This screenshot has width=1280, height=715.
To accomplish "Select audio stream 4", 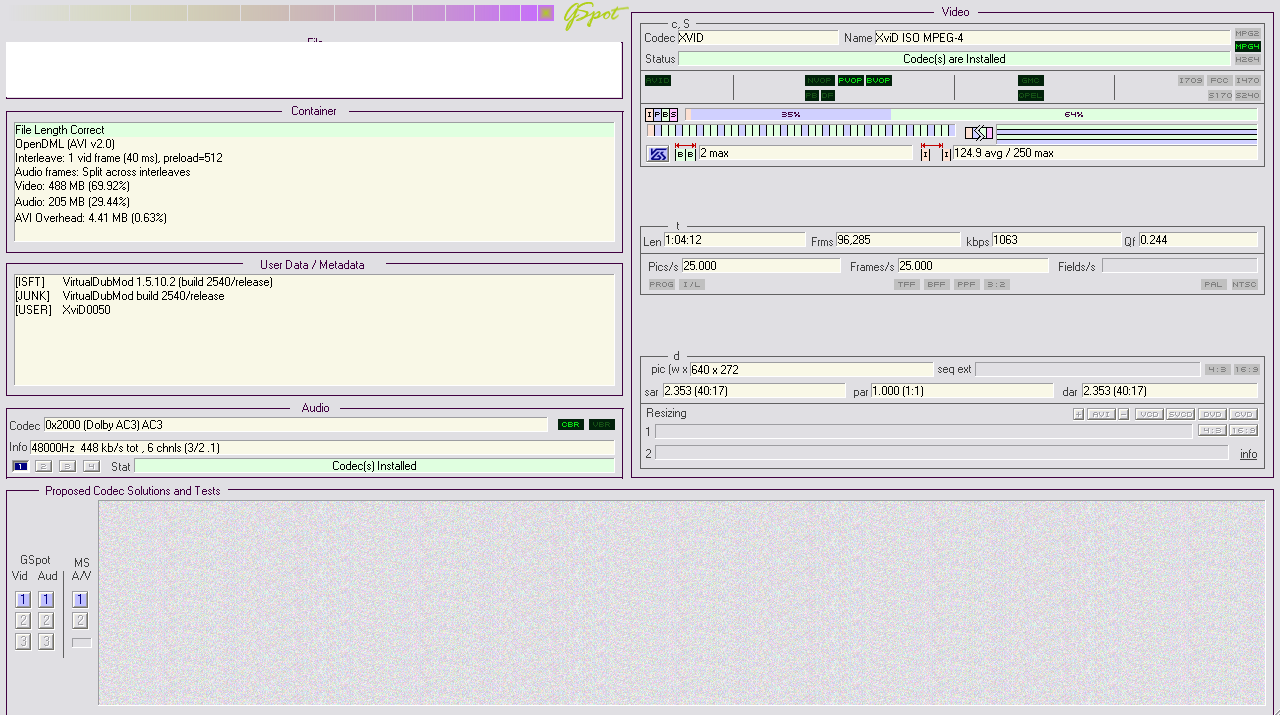I will pyautogui.click(x=91, y=466).
